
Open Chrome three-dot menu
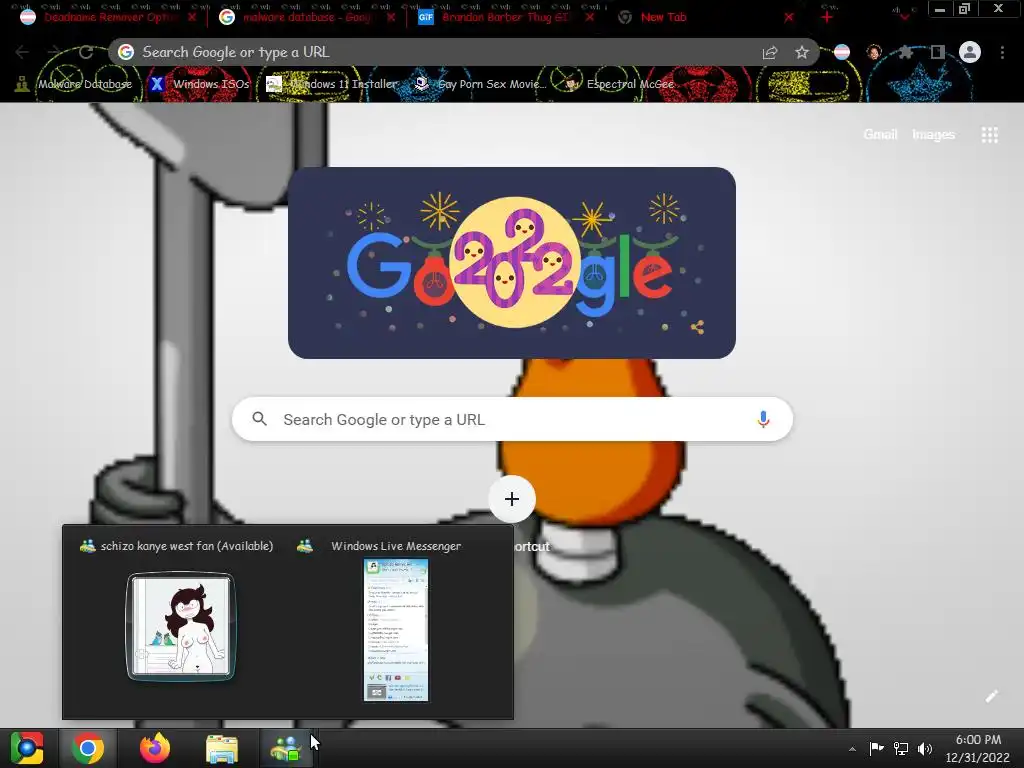(1002, 52)
